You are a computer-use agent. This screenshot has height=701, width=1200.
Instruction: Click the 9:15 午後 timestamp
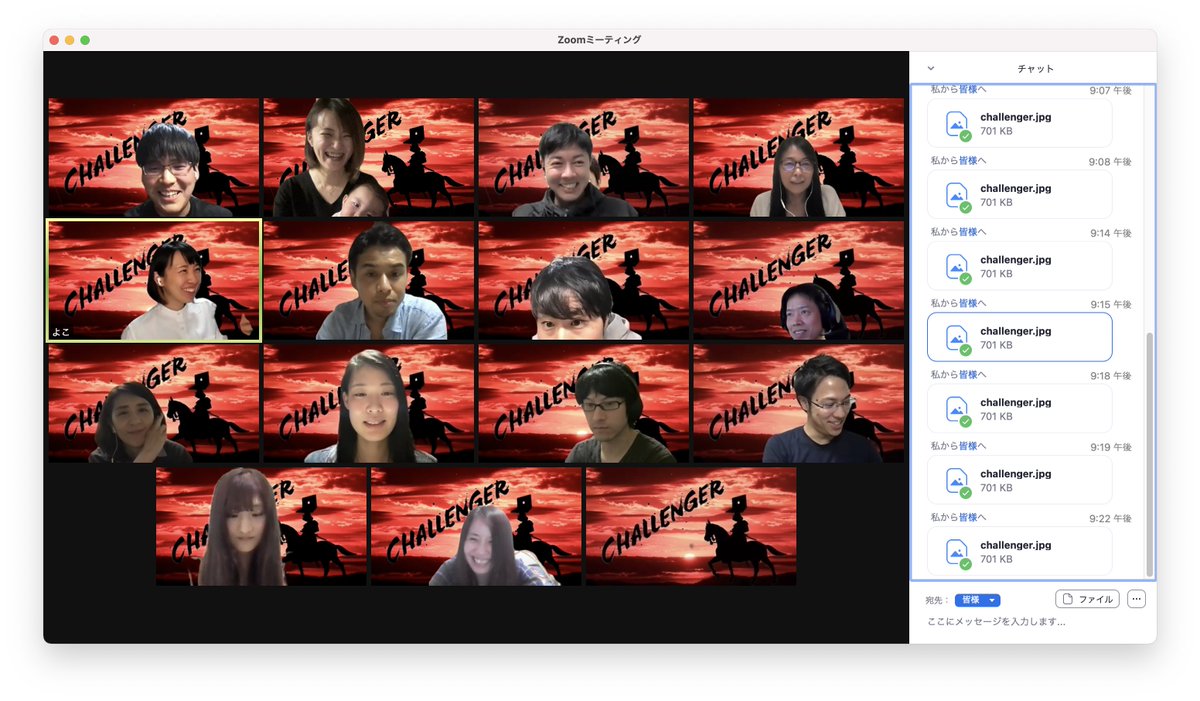coord(1111,305)
